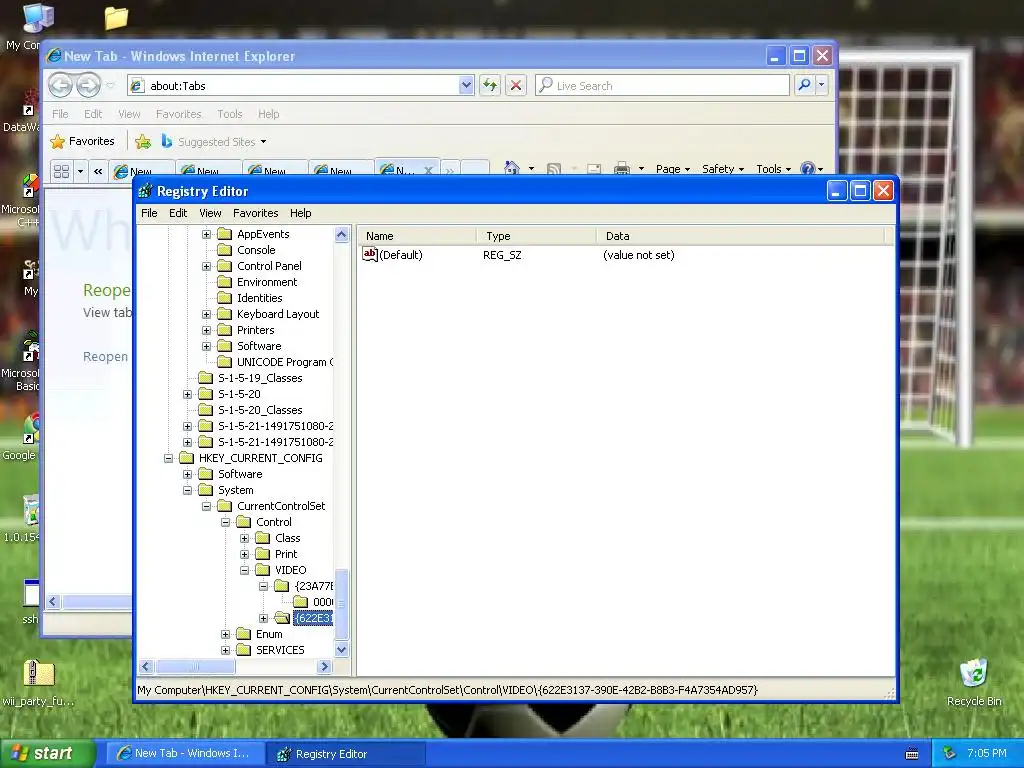Click the Registry Editor taskbar button

coord(347,754)
